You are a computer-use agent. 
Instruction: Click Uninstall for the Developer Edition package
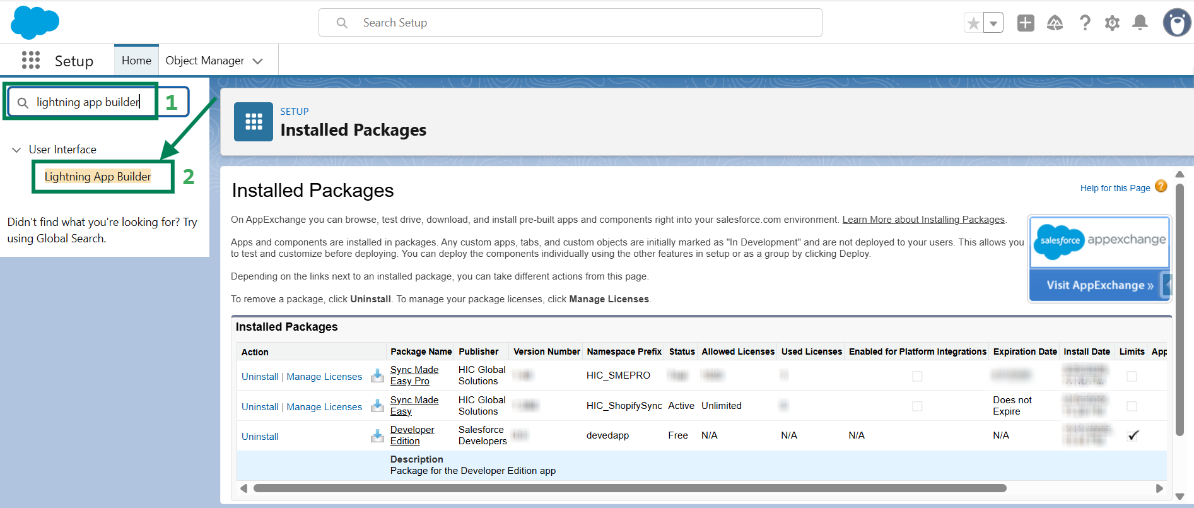[x=260, y=437]
